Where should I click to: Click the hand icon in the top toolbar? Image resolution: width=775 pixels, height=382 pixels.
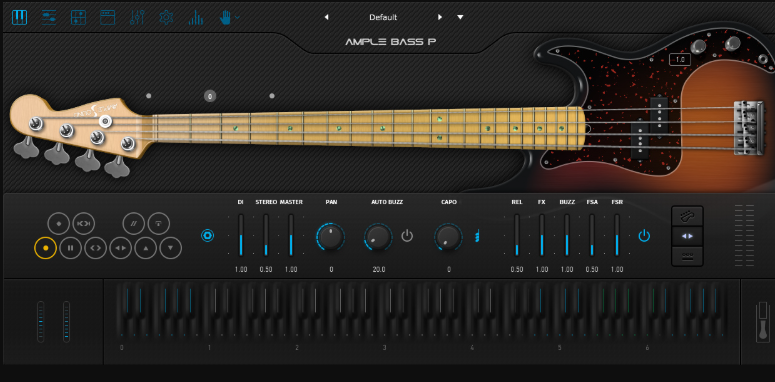(x=225, y=17)
